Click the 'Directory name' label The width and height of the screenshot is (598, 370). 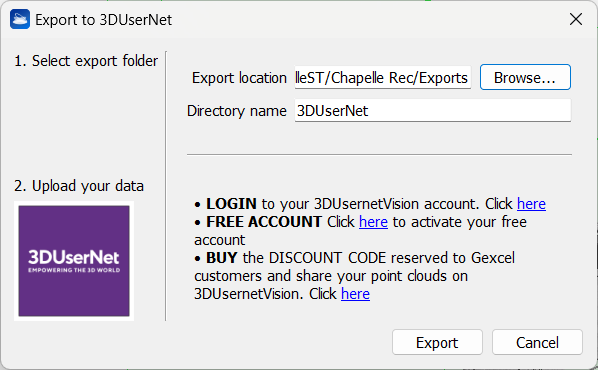coord(236,111)
